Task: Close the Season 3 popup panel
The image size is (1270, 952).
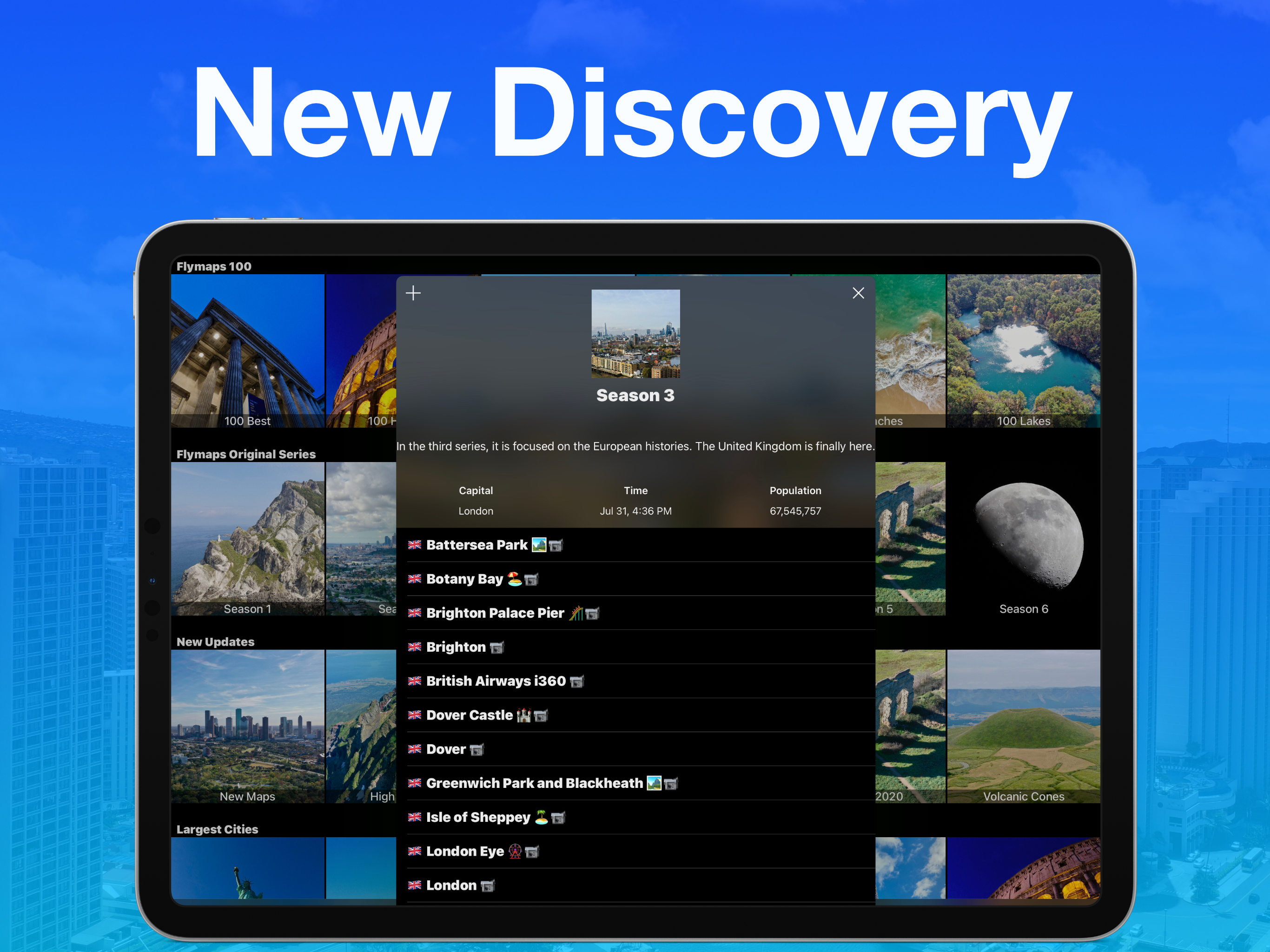Action: (x=858, y=293)
